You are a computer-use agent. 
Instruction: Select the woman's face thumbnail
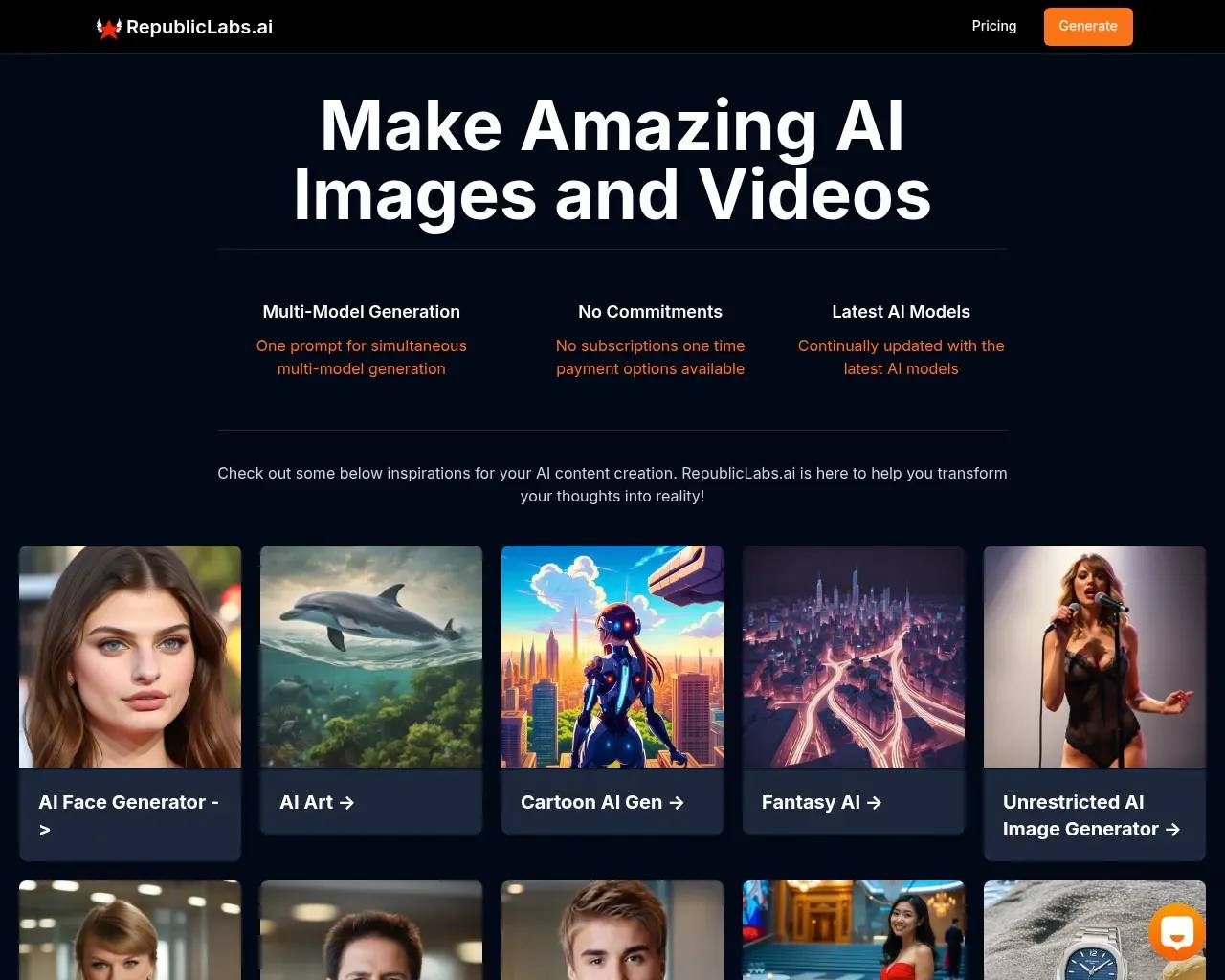click(x=130, y=657)
